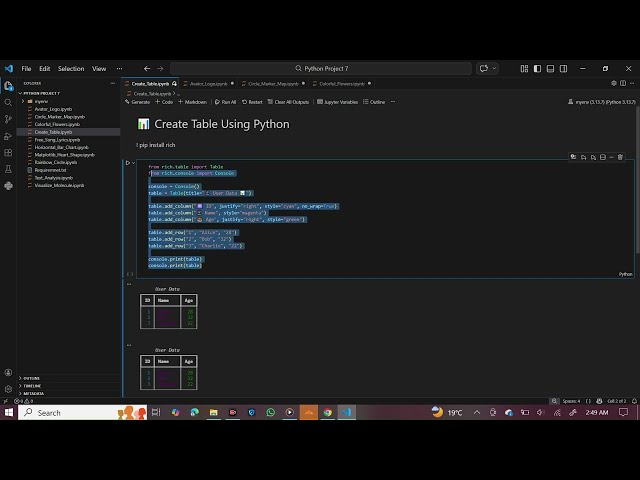Open Windows Start menu
This screenshot has width=640, height=480.
[x=9, y=413]
